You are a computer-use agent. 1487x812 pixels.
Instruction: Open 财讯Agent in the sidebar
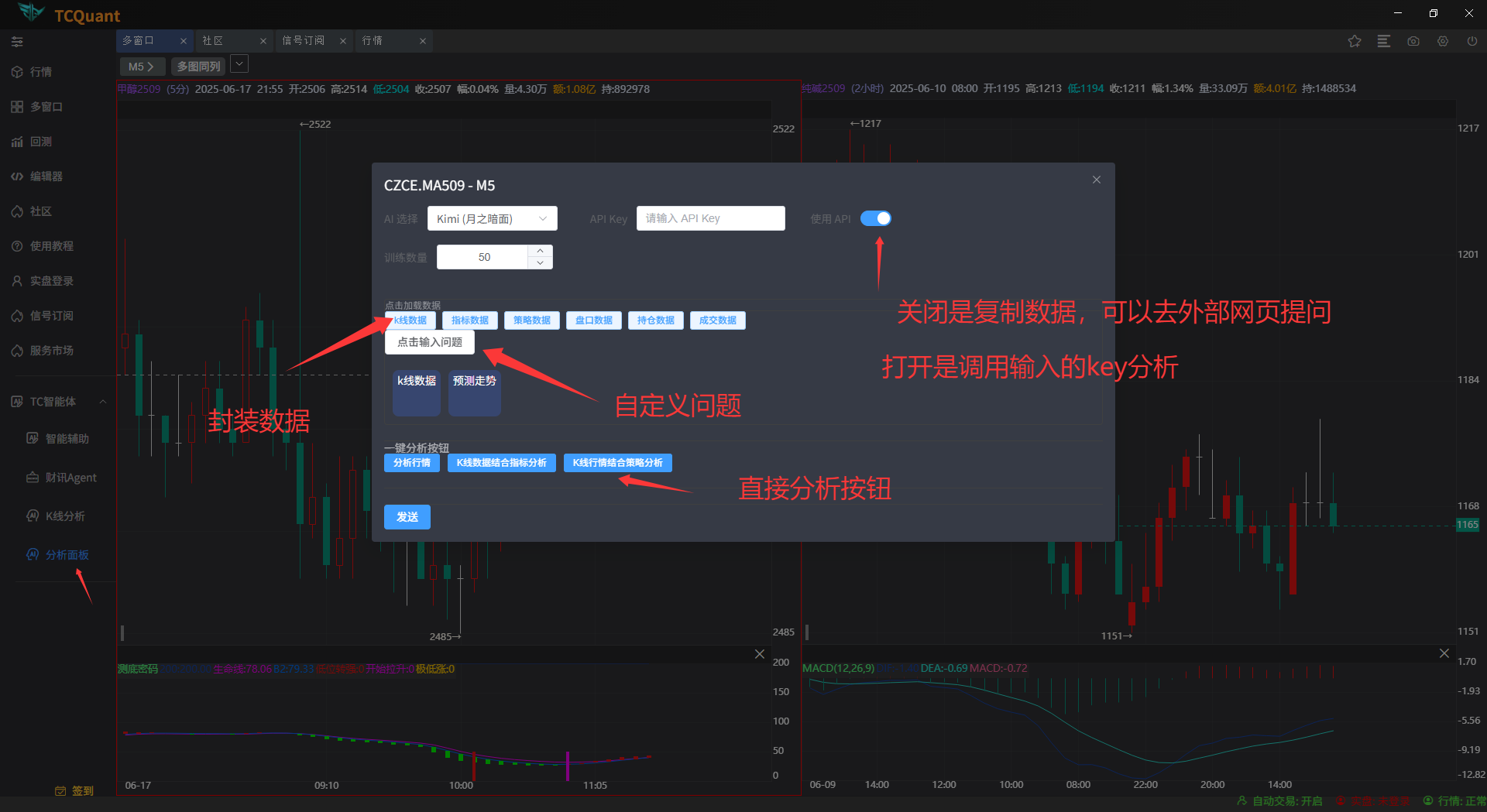[70, 478]
